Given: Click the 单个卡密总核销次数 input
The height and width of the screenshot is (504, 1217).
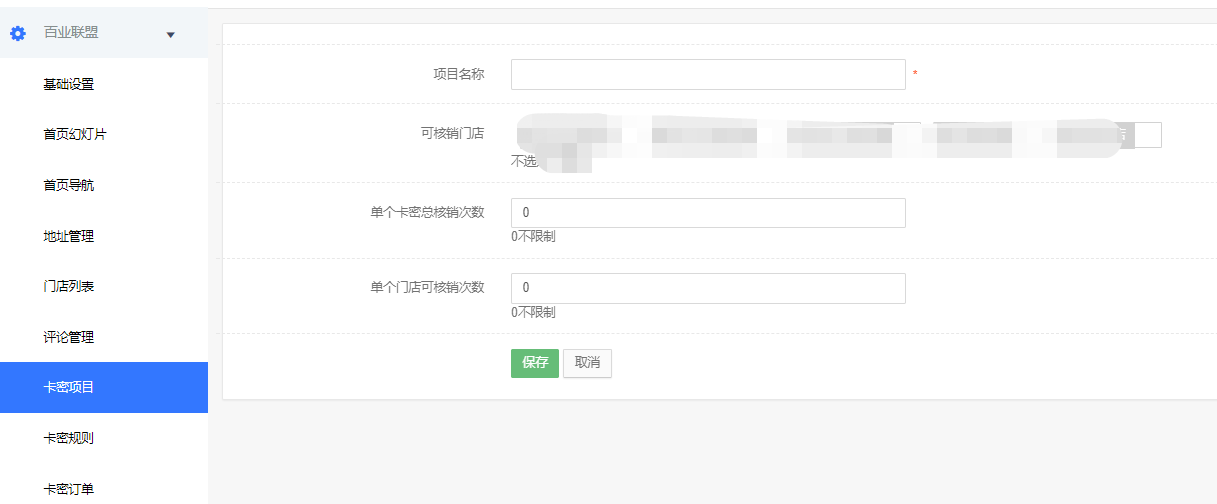Looking at the screenshot, I should pos(708,213).
